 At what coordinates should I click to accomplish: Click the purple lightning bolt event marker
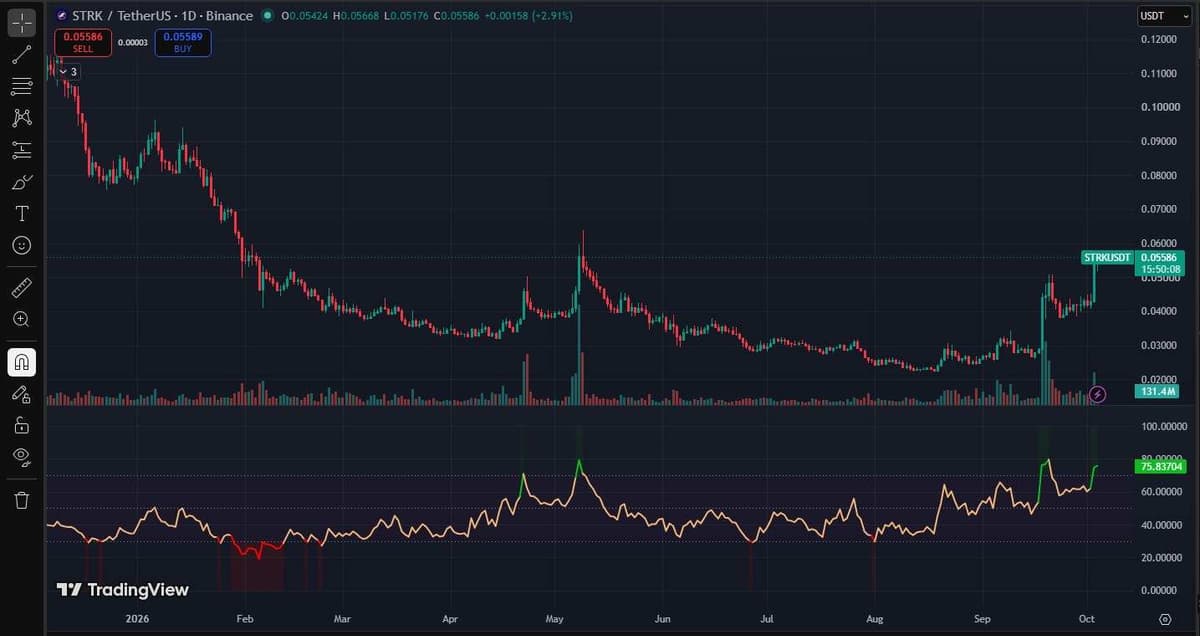(x=1098, y=394)
